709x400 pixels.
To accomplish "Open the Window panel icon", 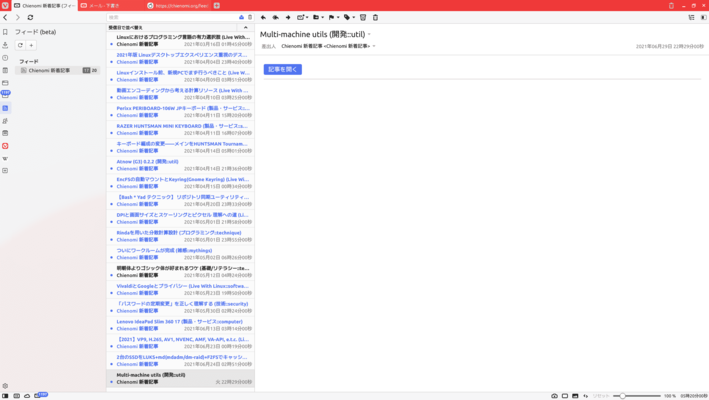I will click(x=5, y=83).
